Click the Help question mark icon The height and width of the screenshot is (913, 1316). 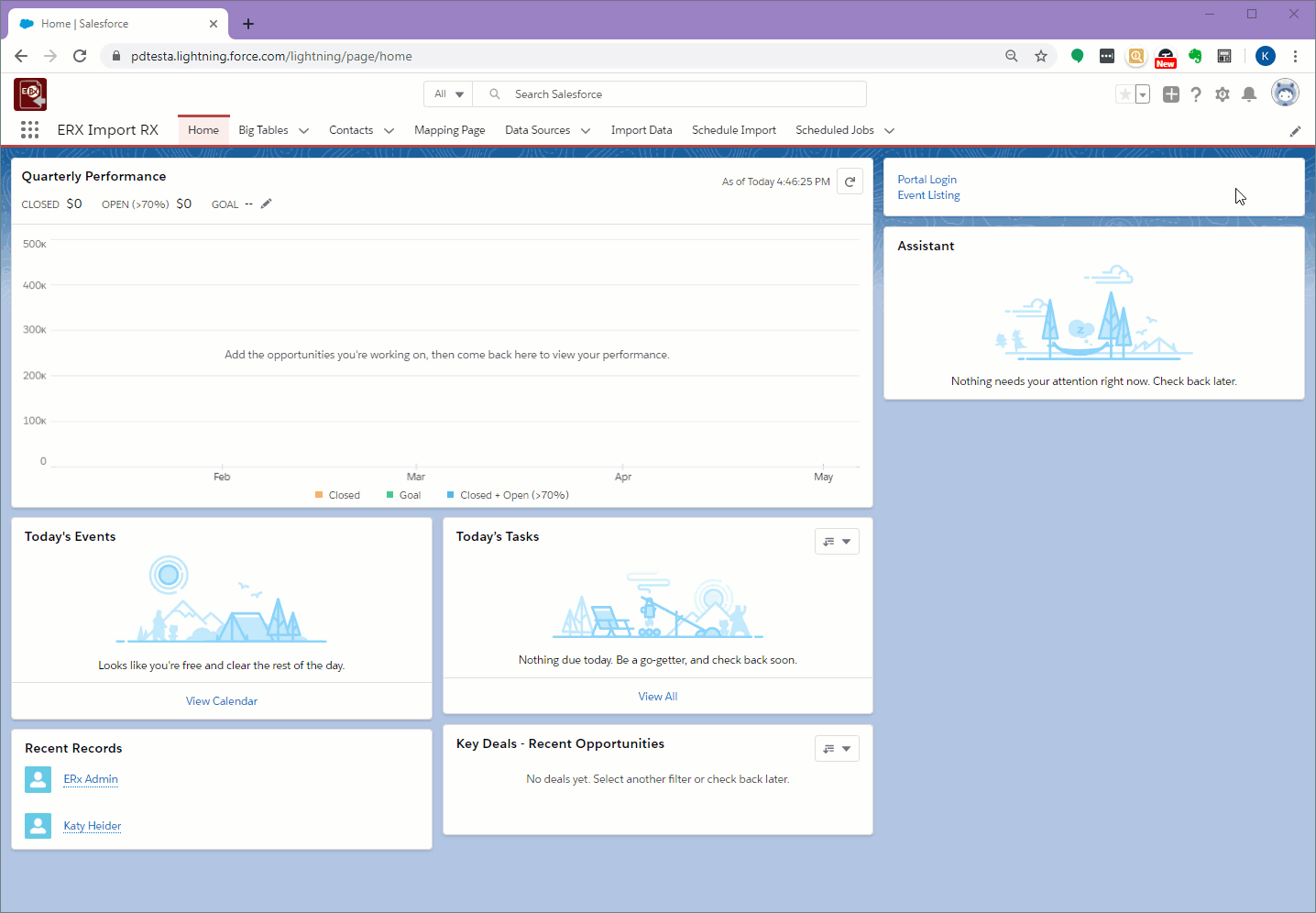pyautogui.click(x=1196, y=94)
